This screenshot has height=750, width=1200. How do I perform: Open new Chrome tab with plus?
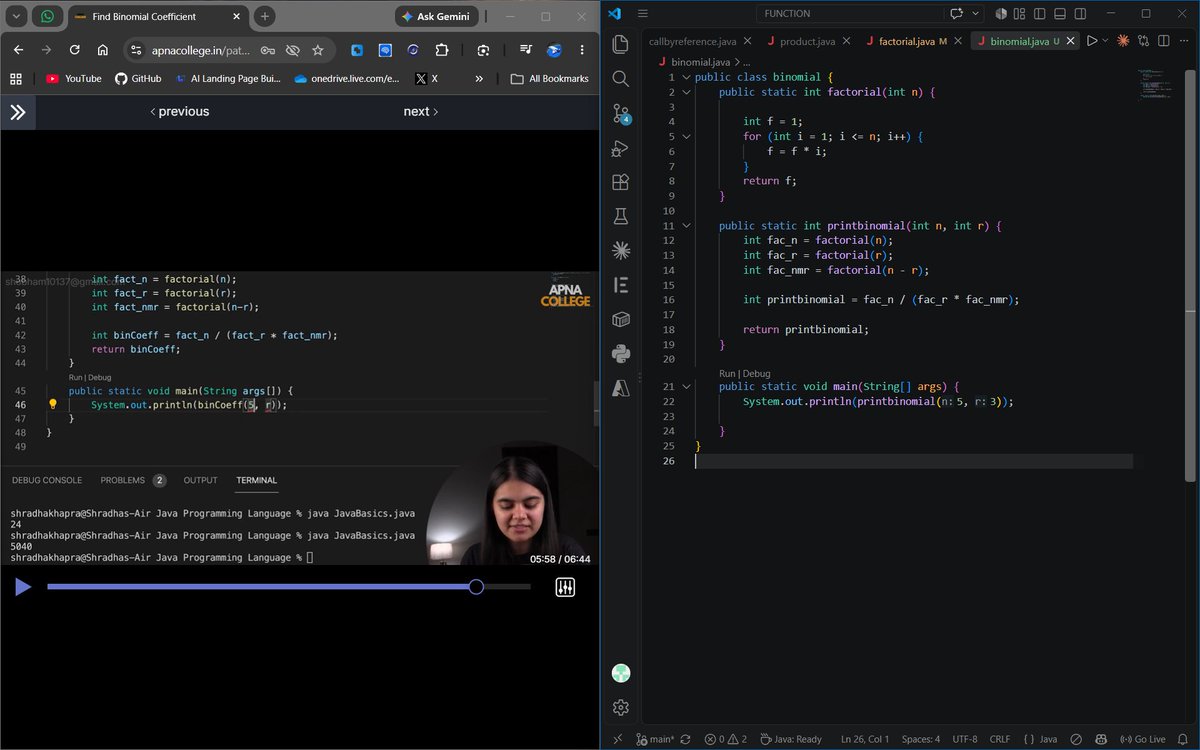[x=264, y=16]
